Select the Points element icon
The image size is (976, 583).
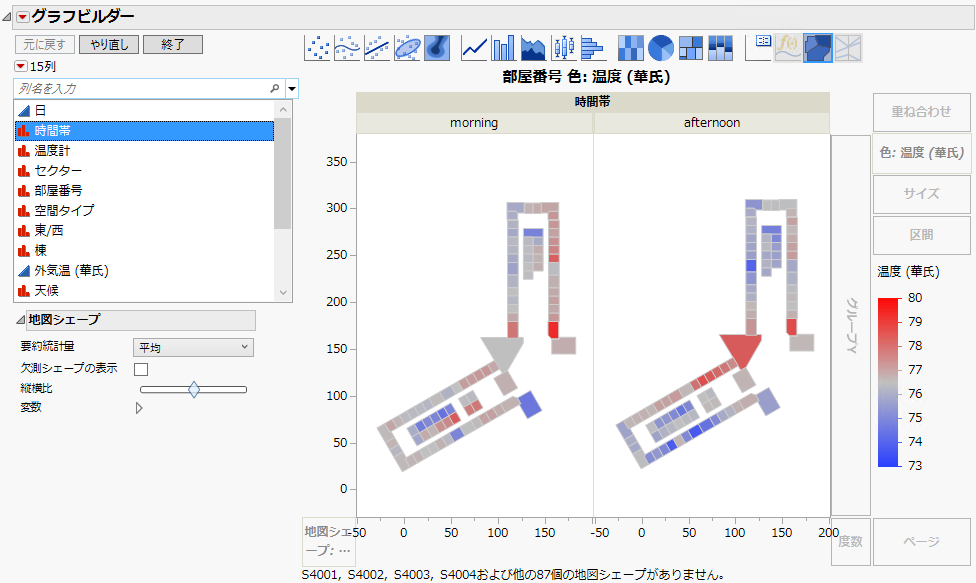click(x=318, y=47)
